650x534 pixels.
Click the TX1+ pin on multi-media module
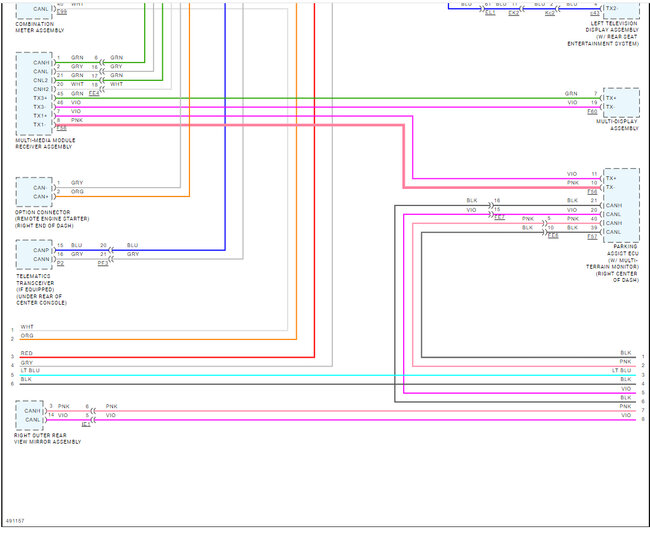pos(41,116)
